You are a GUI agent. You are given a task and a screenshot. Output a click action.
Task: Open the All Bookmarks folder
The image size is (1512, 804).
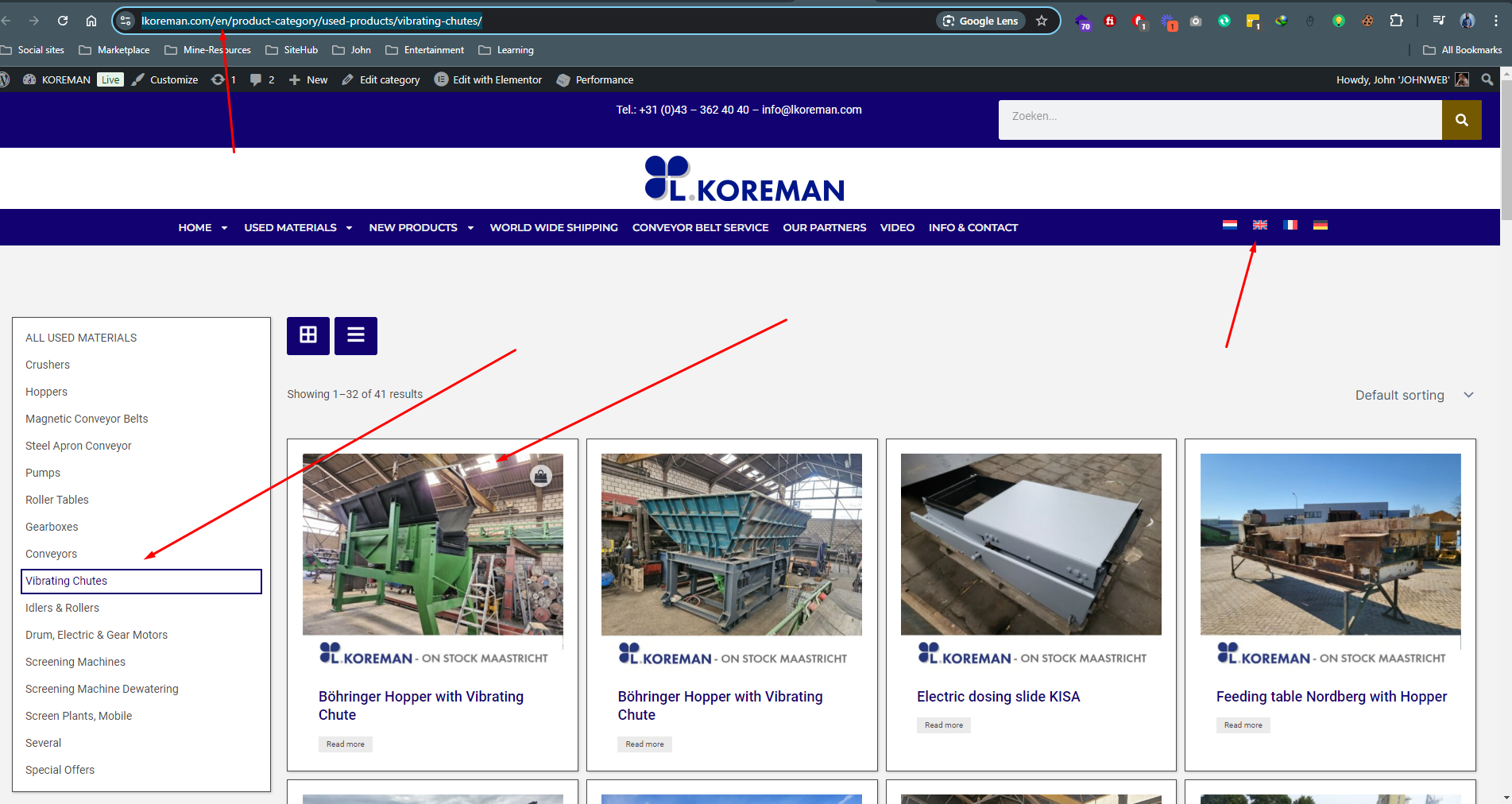tap(1463, 50)
